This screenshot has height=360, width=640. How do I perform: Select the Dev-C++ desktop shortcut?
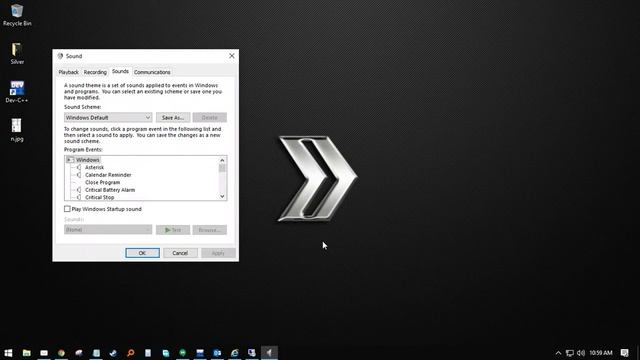(17, 91)
